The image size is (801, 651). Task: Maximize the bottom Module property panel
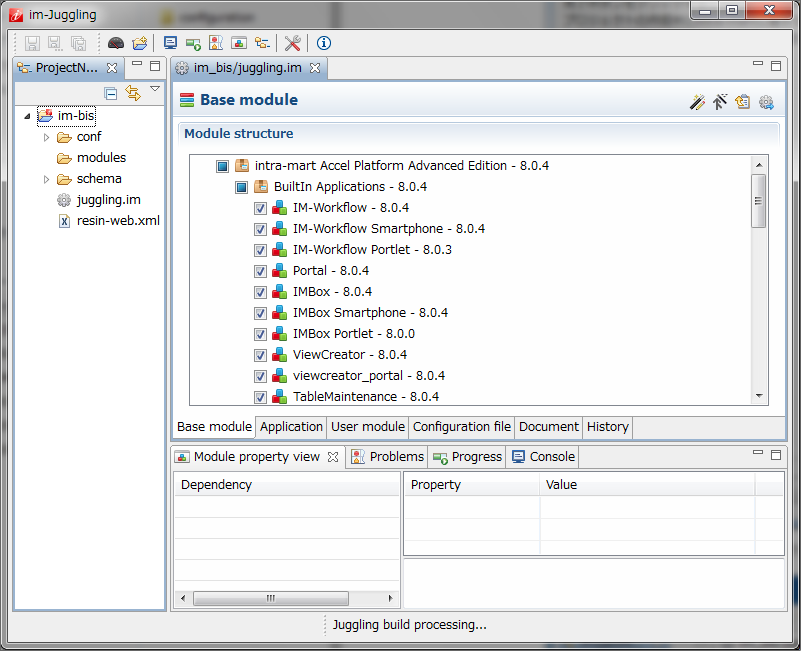pyautogui.click(x=776, y=454)
